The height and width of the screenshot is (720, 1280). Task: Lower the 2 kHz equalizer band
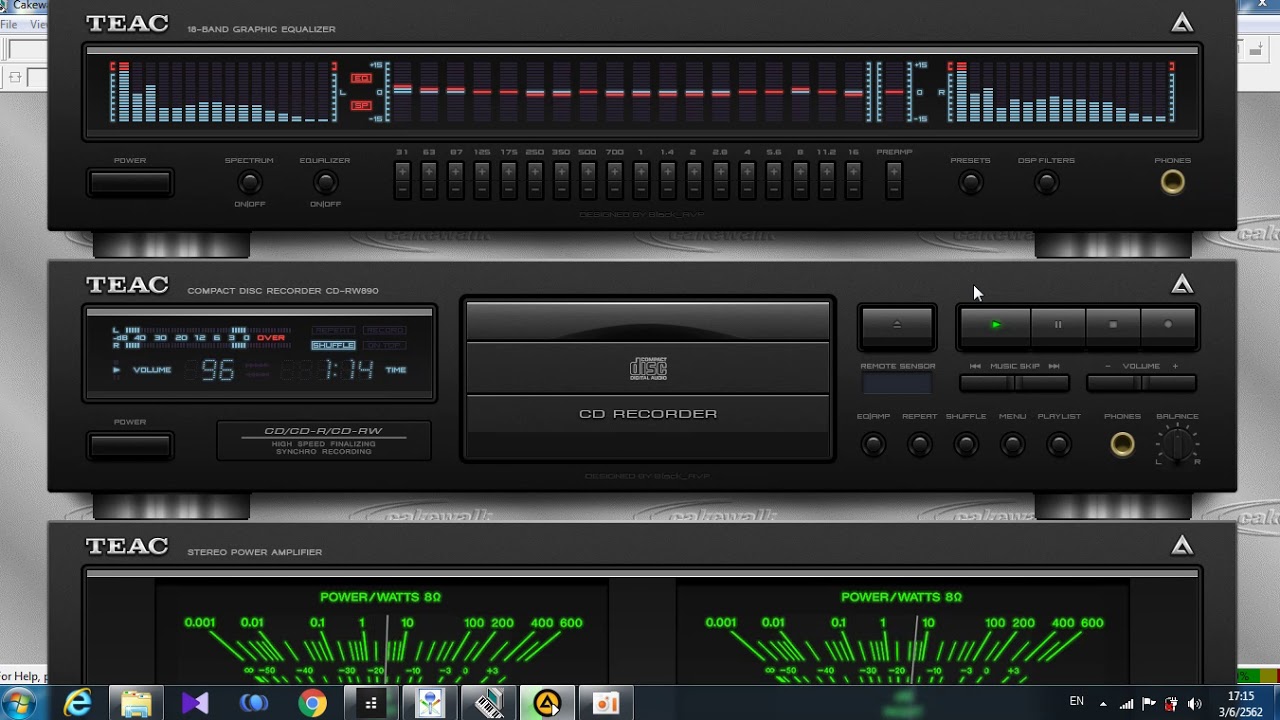[x=694, y=190]
